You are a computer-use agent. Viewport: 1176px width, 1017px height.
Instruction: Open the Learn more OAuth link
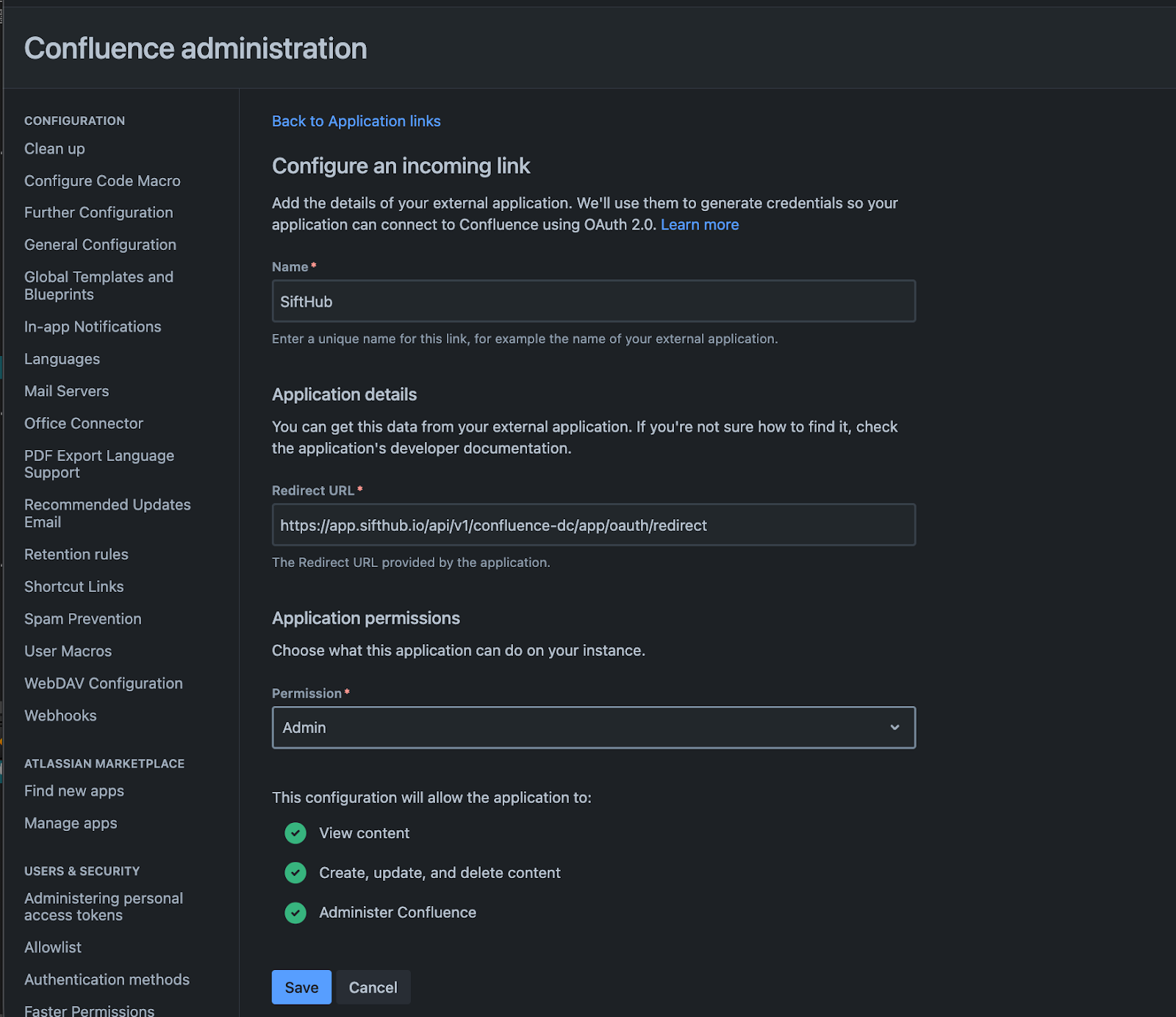699,225
